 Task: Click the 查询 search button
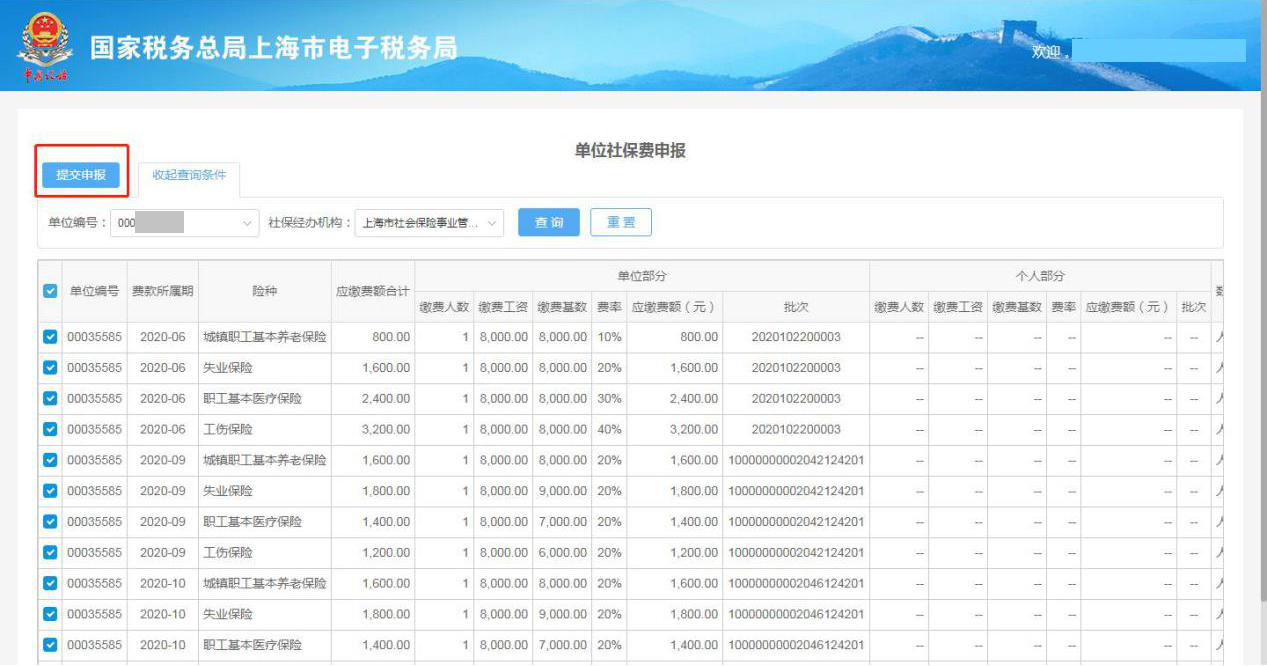(x=548, y=222)
